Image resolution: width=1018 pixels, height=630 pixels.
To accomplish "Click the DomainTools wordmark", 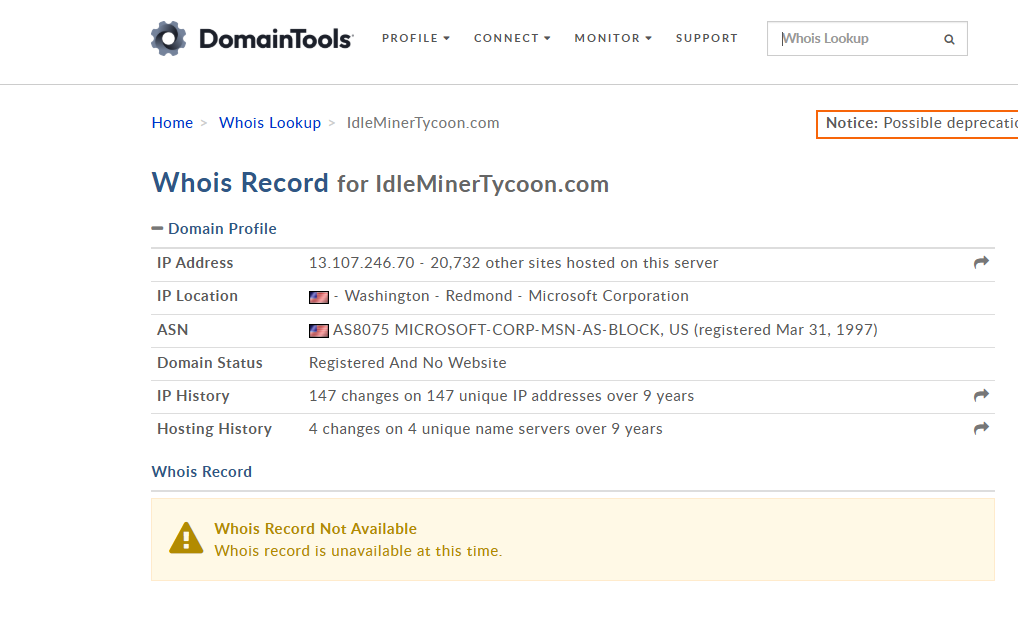I will [x=276, y=39].
